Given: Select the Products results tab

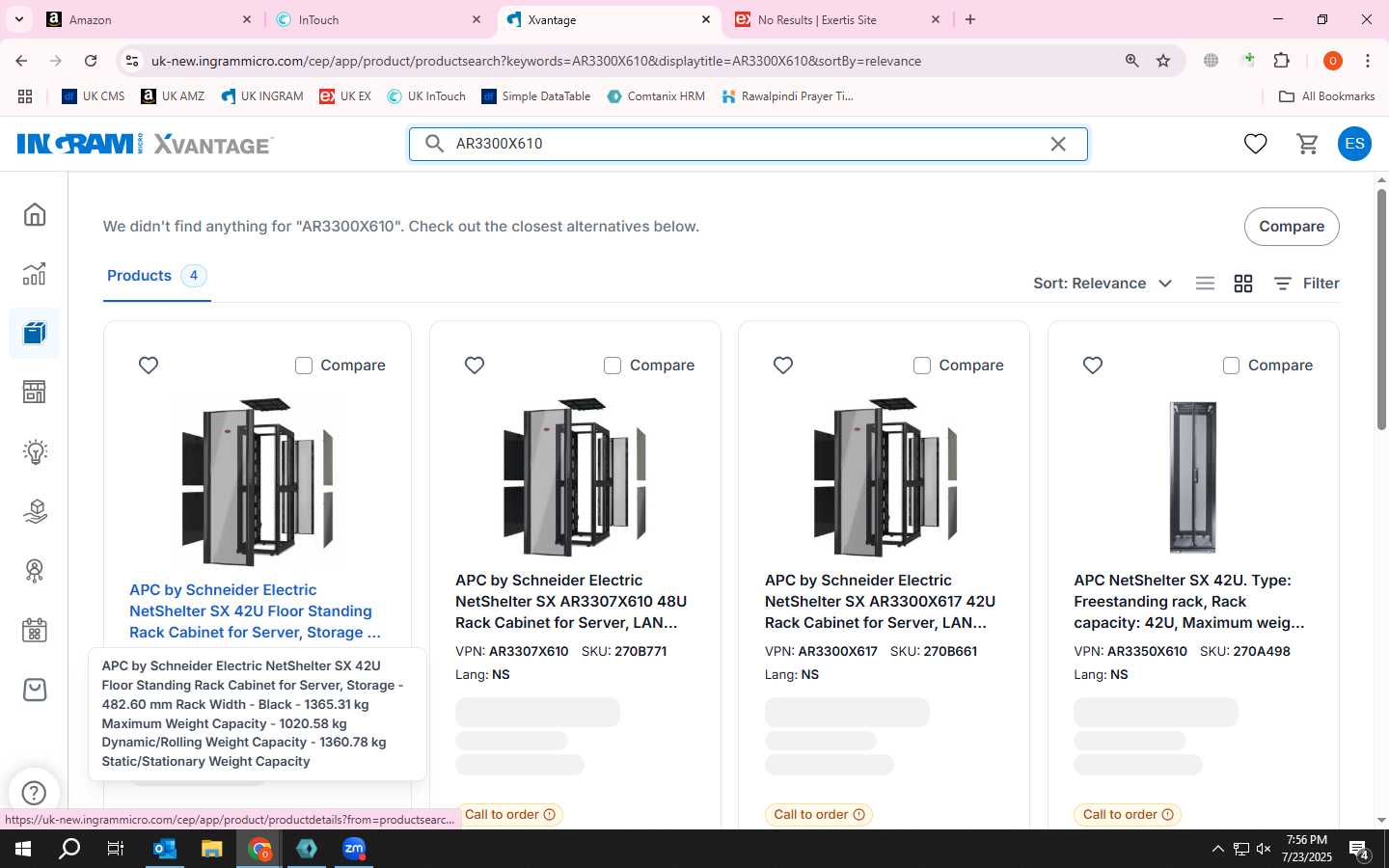Looking at the screenshot, I should (156, 276).
